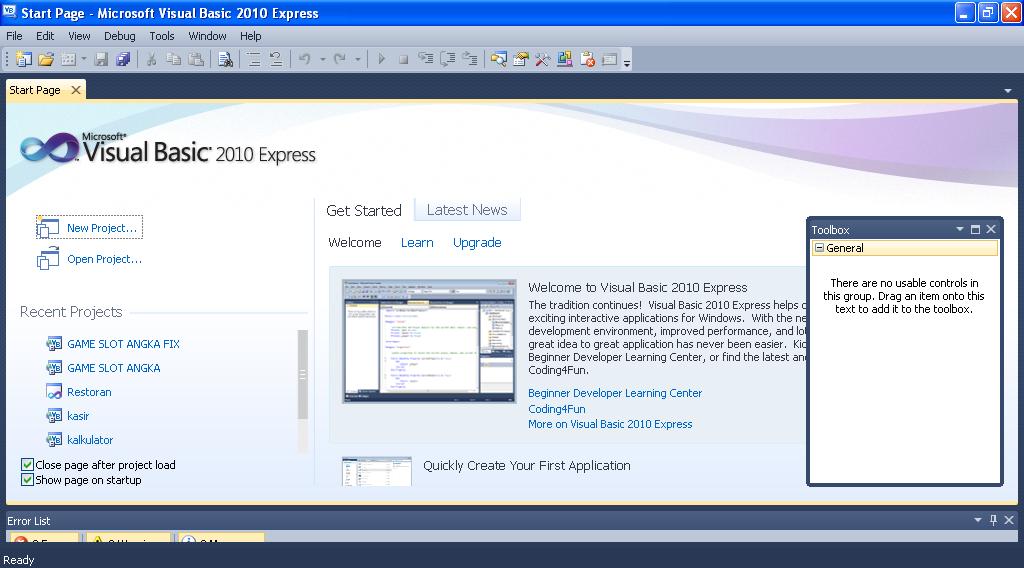Open Beginner Developer Learning Center link
The width and height of the screenshot is (1024, 568).
(615, 393)
